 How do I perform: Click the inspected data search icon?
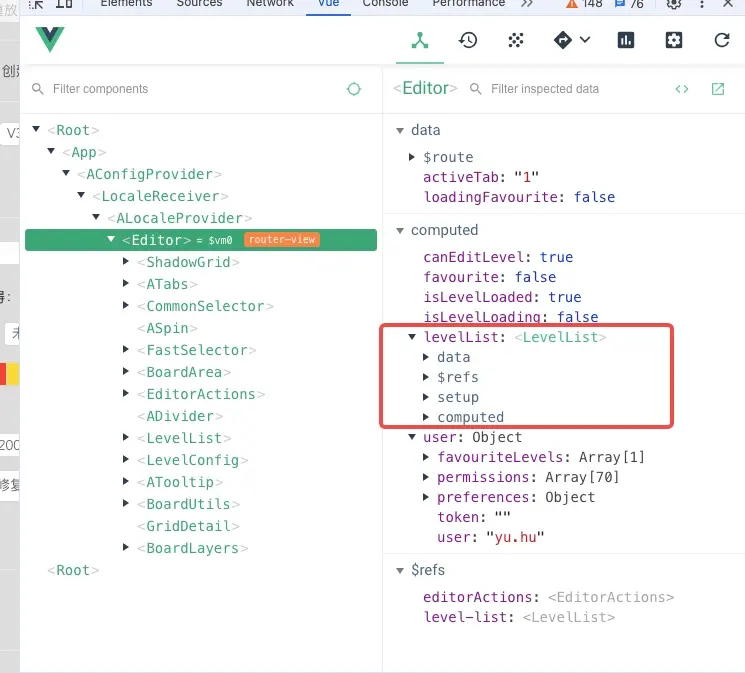click(x=475, y=89)
